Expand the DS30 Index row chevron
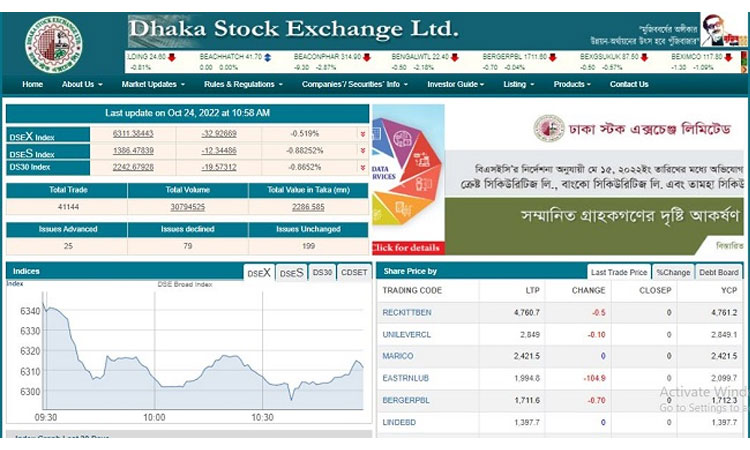This screenshot has width=750, height=450. click(362, 168)
